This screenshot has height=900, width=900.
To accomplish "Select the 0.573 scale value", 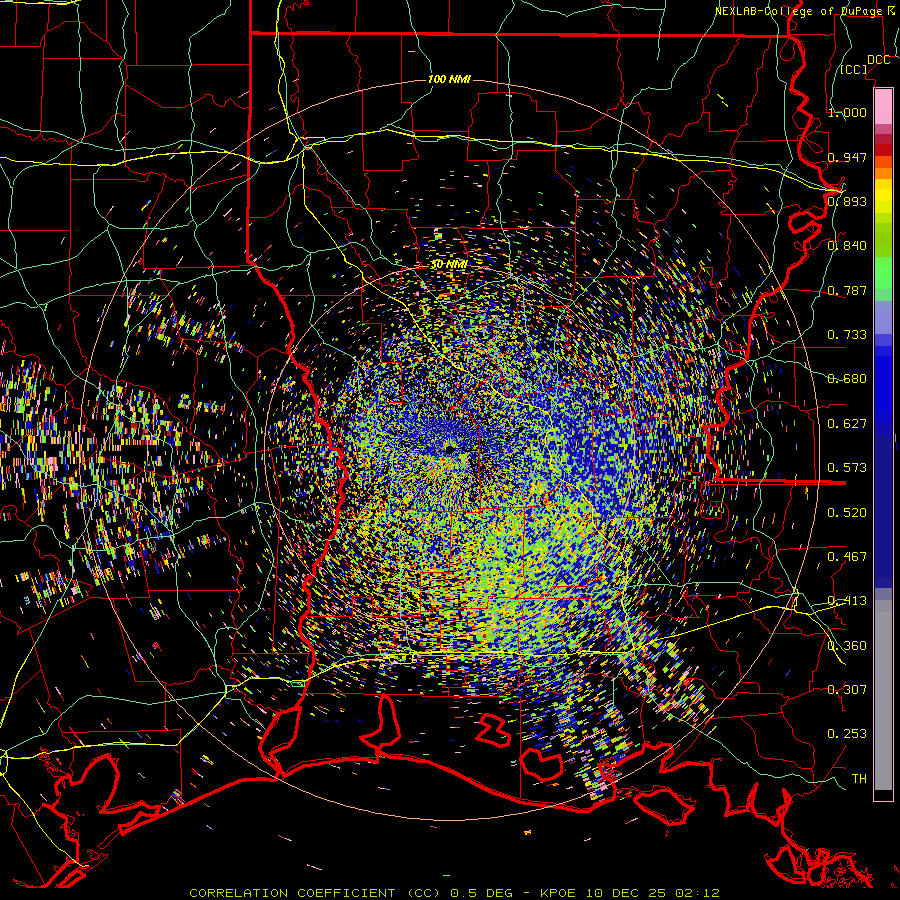I will [847, 468].
